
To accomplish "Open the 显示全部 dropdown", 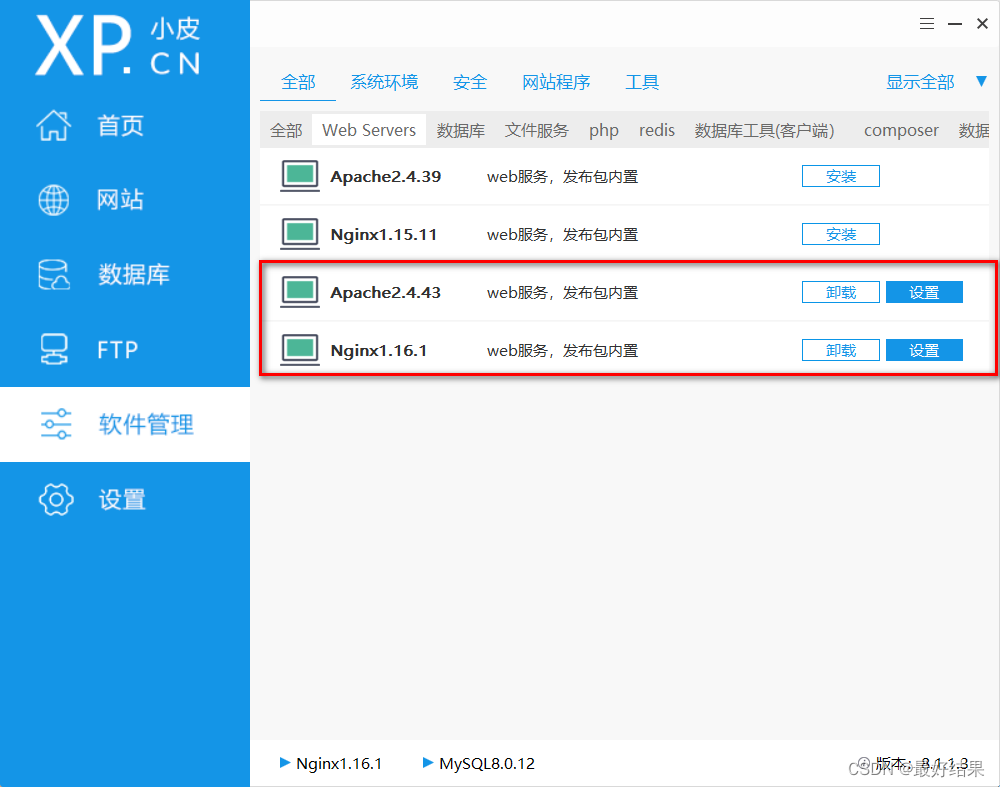I will point(920,82).
